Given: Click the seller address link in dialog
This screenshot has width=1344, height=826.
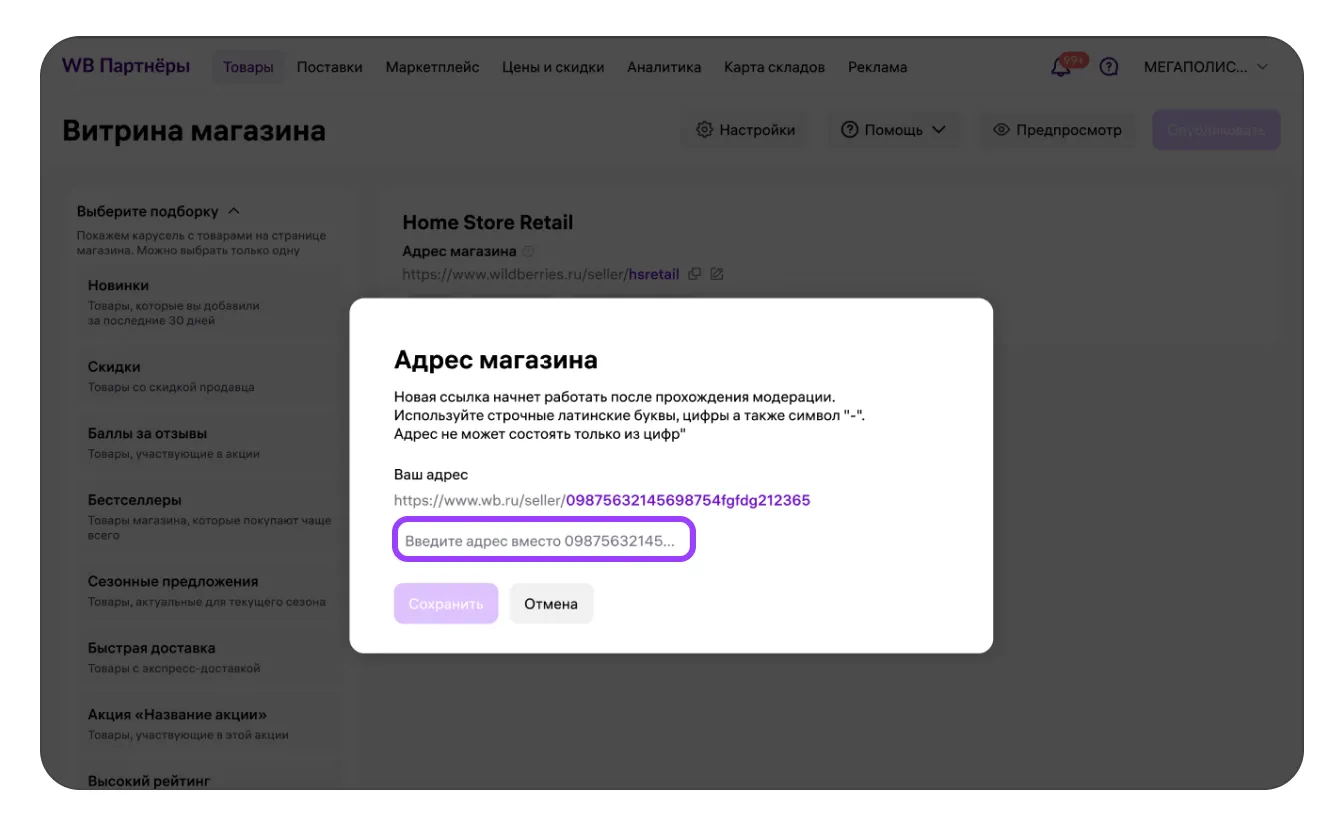Looking at the screenshot, I should click(687, 500).
